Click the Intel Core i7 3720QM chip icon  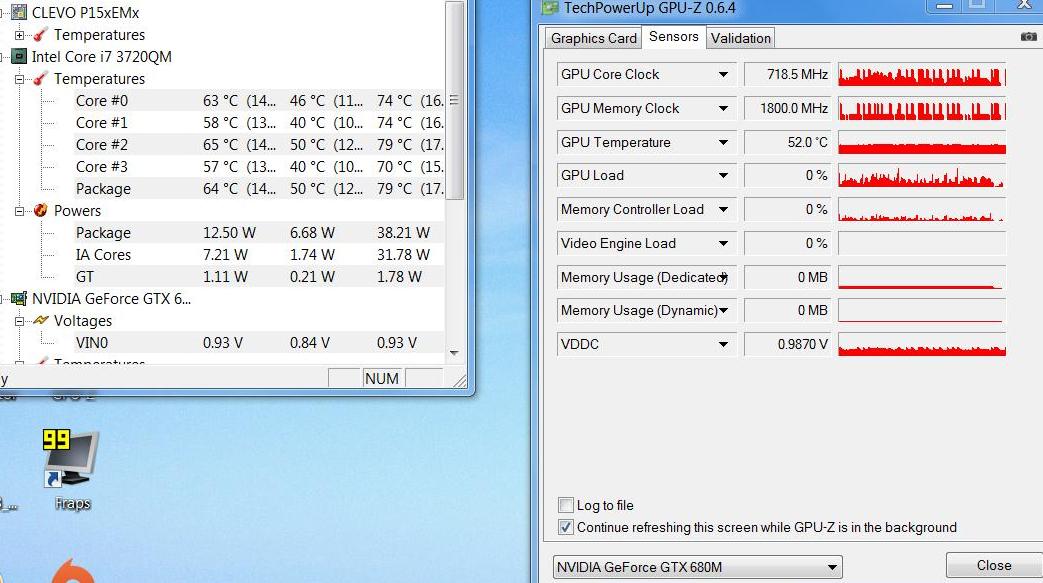[x=19, y=57]
